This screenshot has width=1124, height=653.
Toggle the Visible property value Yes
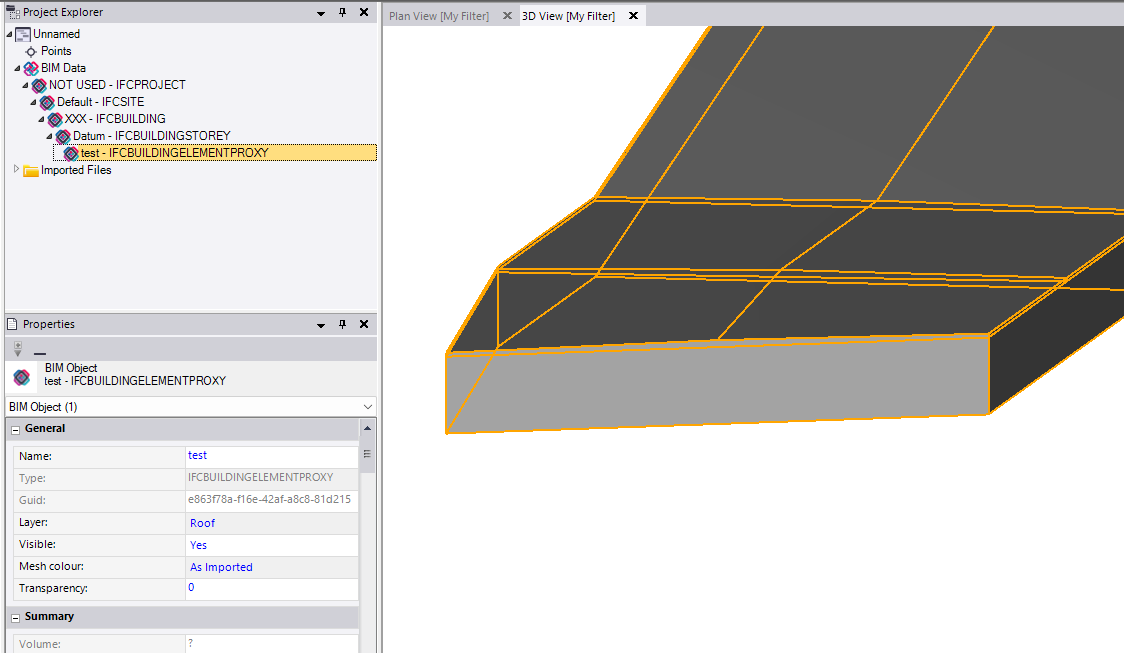pos(198,545)
